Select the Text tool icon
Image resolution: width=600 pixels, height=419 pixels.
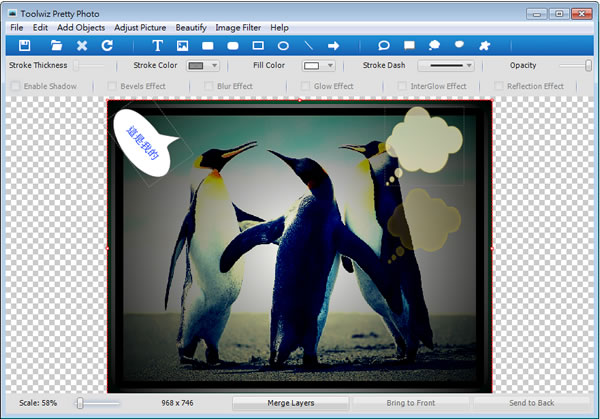click(x=157, y=46)
